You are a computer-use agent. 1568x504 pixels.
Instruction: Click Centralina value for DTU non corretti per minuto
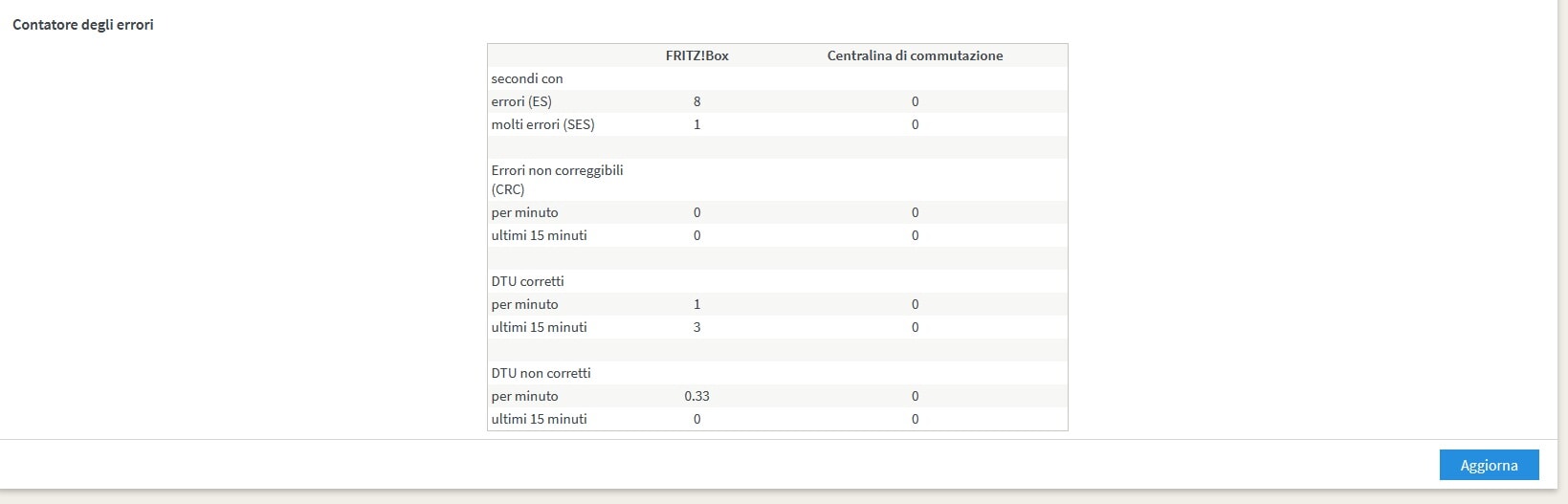(915, 396)
